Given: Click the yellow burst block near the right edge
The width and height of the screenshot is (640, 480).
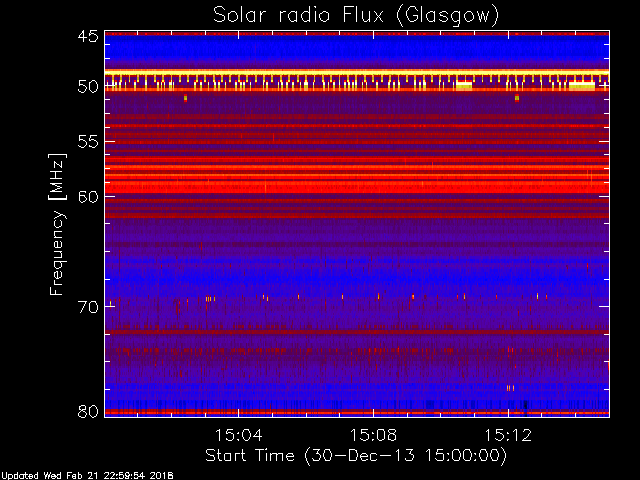Looking at the screenshot, I should pyautogui.click(x=581, y=86).
